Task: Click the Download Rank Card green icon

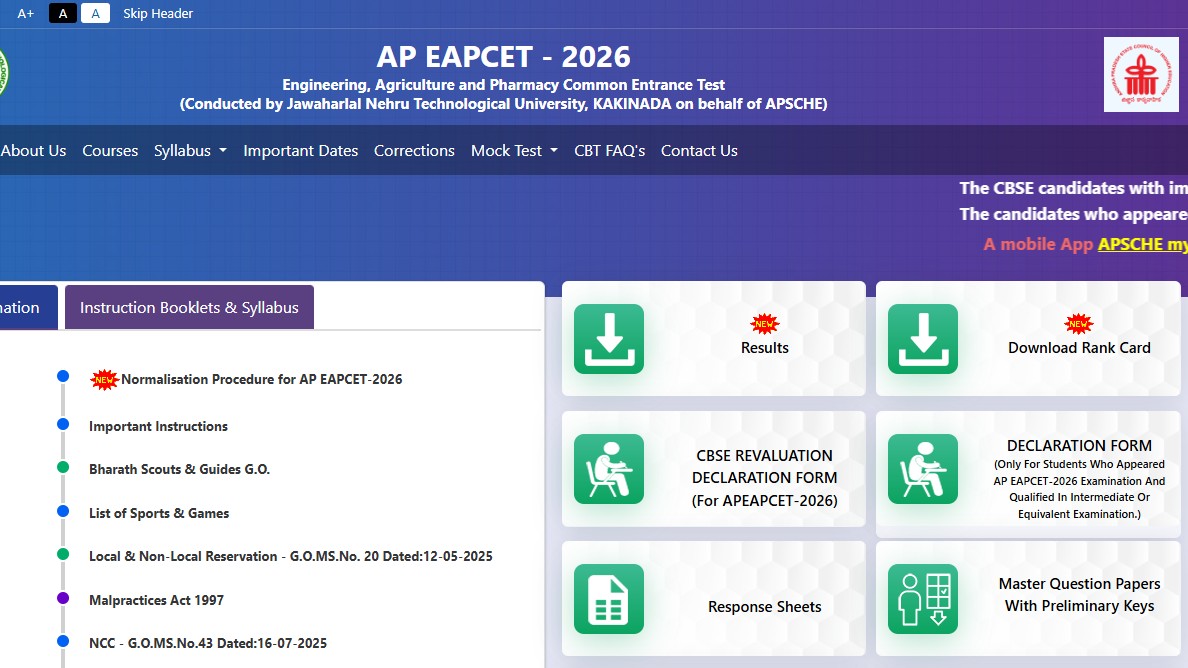Action: (922, 339)
